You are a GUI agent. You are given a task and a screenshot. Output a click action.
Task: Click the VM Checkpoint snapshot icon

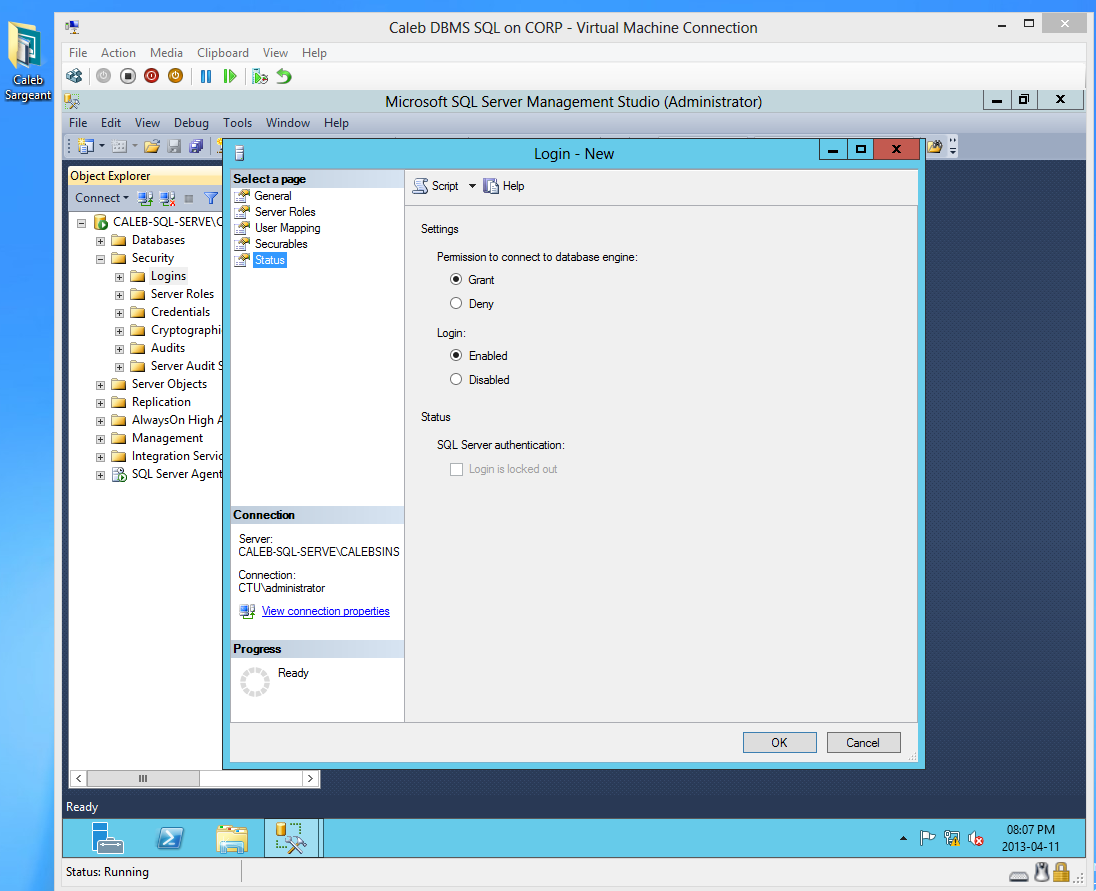(260, 76)
